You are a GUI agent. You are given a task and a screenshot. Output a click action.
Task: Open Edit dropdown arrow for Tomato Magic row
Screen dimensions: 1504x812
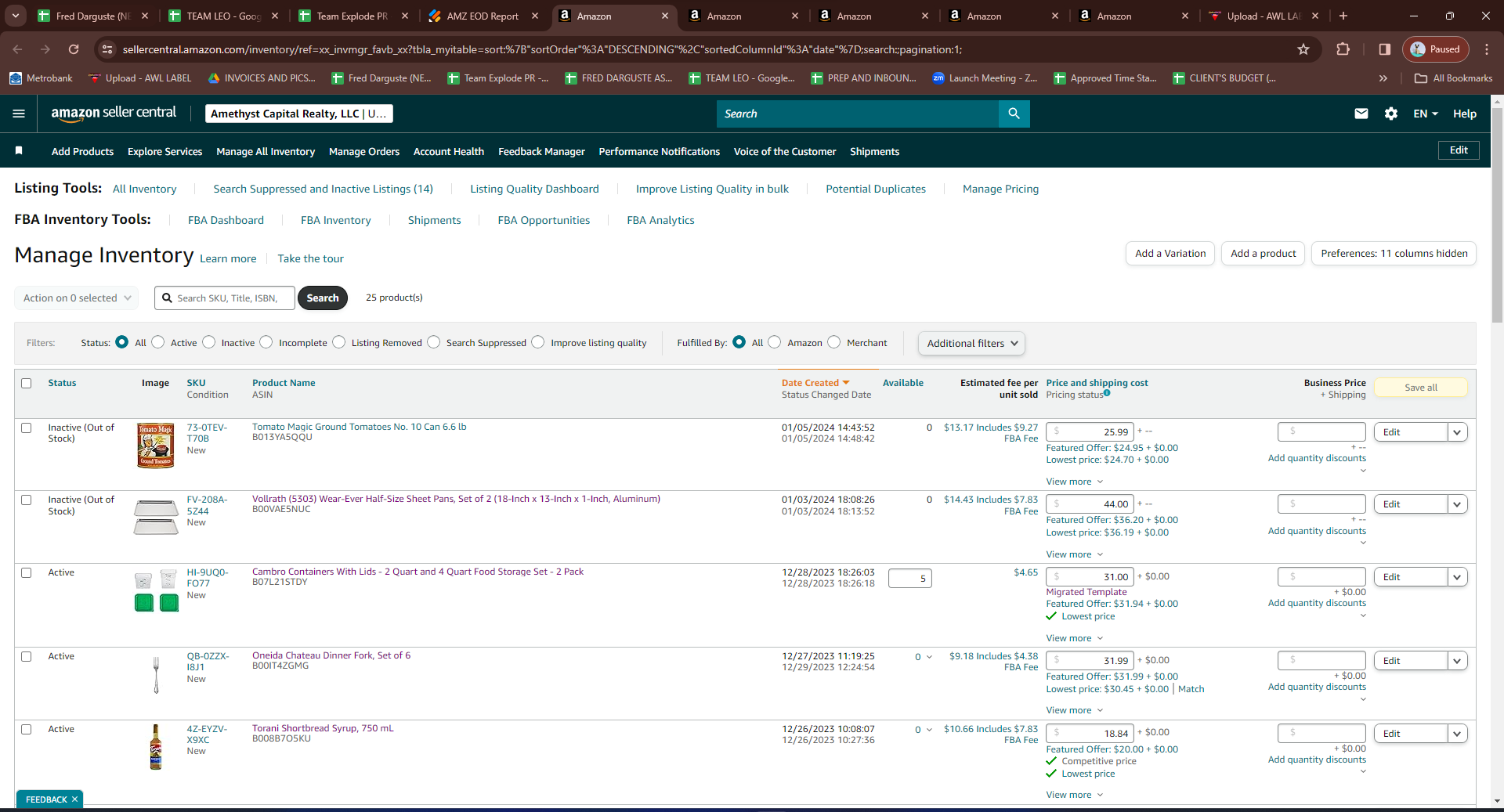tap(1457, 432)
